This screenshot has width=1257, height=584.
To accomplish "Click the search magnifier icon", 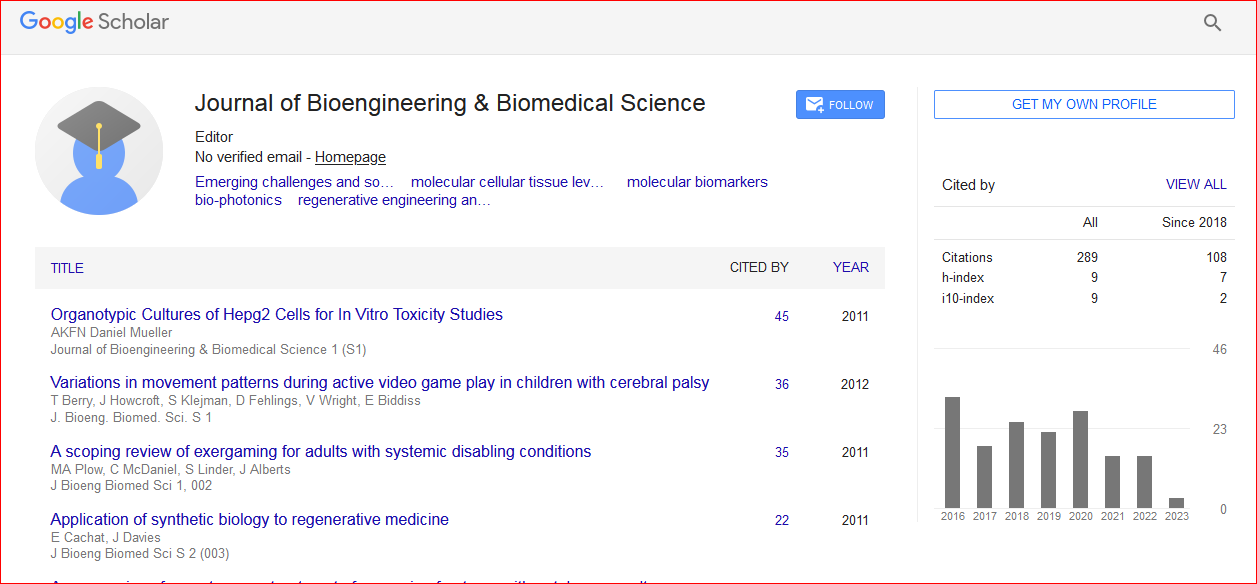I will click(1212, 23).
